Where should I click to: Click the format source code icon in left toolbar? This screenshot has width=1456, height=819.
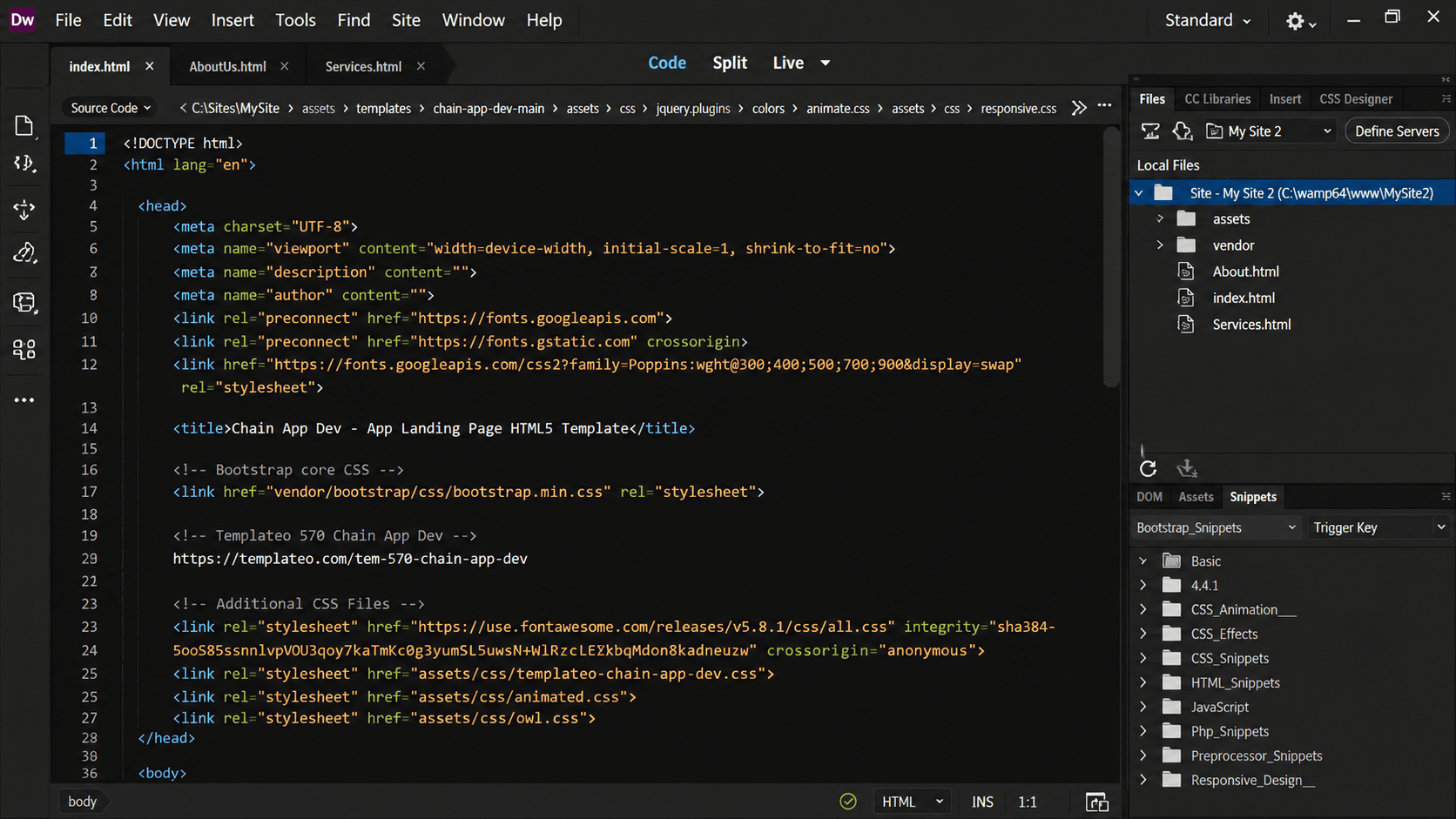click(x=24, y=253)
